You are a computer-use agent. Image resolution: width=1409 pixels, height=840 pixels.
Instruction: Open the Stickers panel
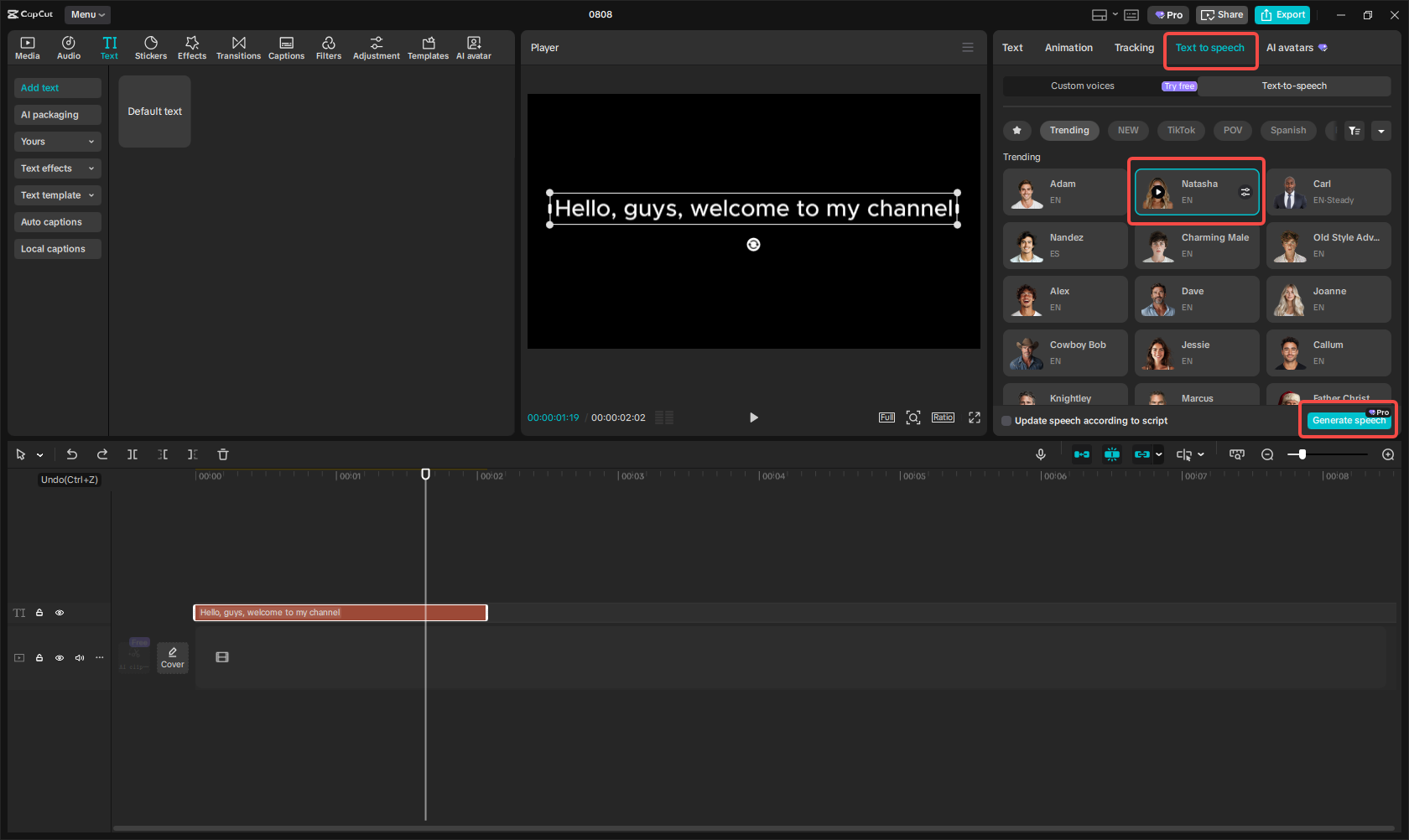coord(151,48)
